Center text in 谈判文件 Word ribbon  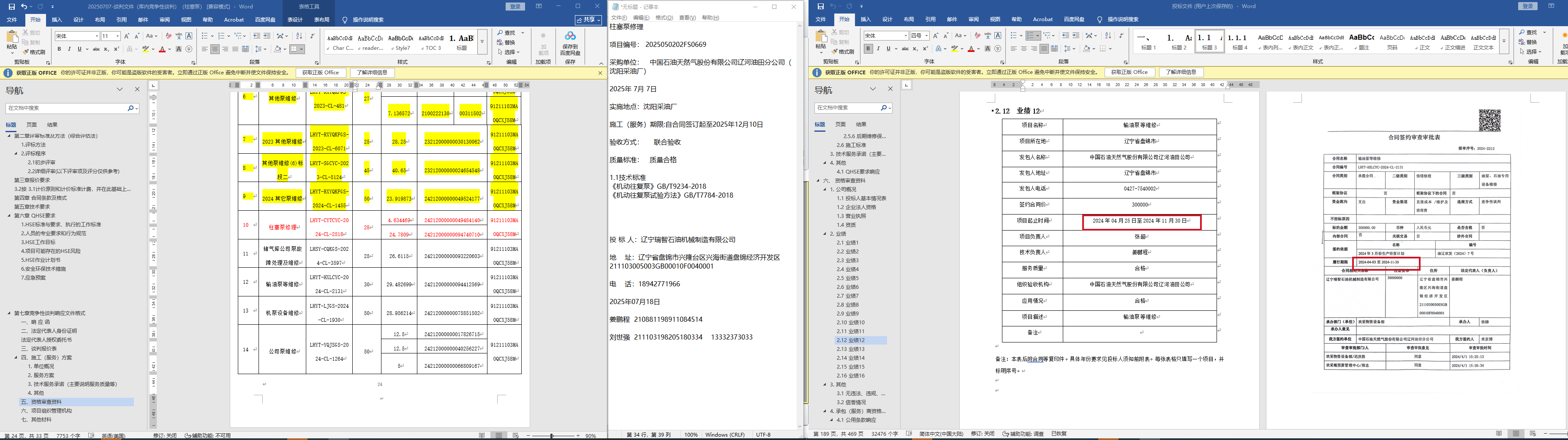coord(215,49)
